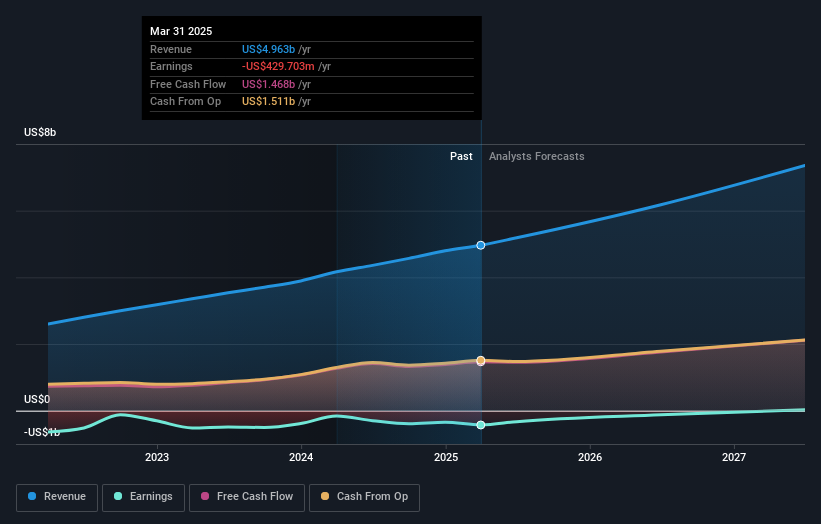
Task: Toggle the Free Cash Flow legend series
Action: point(247,497)
